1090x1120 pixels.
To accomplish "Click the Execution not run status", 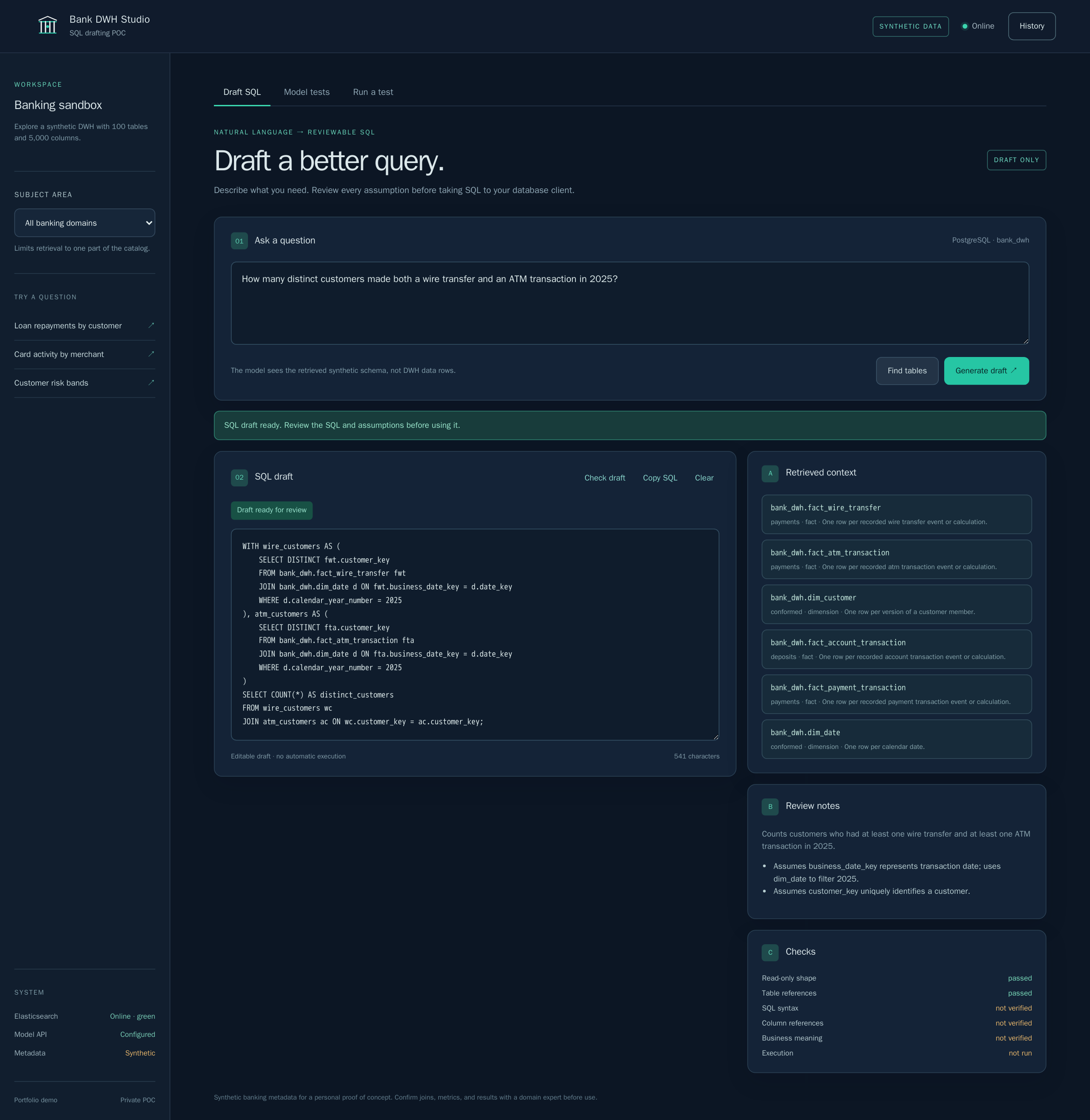I will click(1020, 1053).
